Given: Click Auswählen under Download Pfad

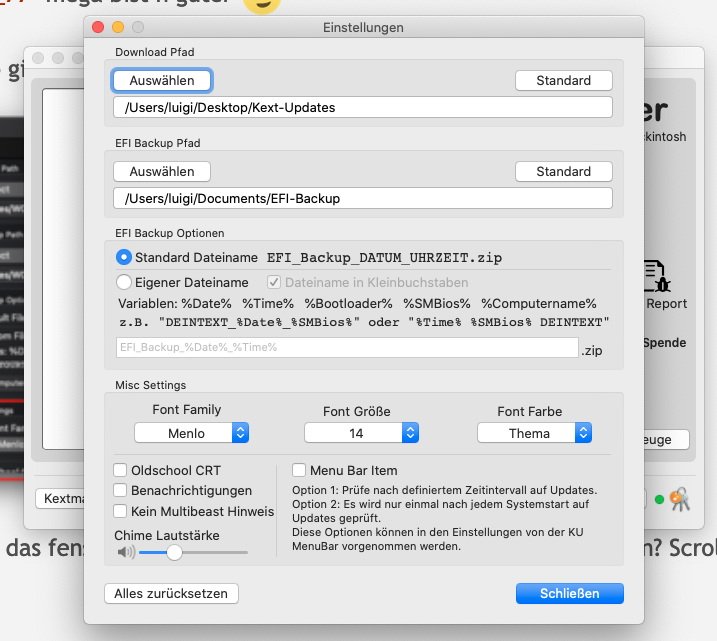Looking at the screenshot, I should (x=162, y=80).
